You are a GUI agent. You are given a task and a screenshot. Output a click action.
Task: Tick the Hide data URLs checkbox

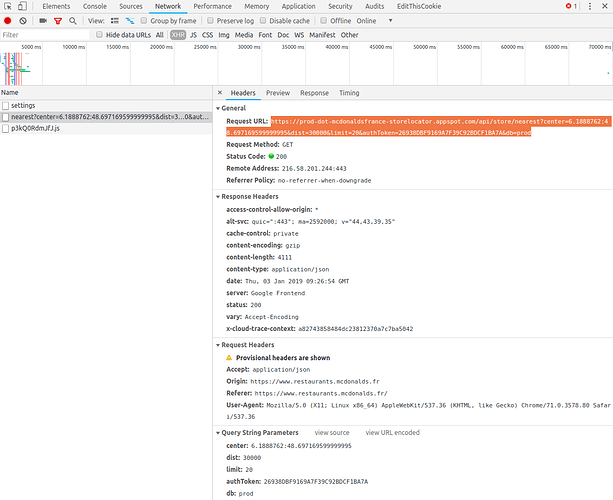(99, 34)
